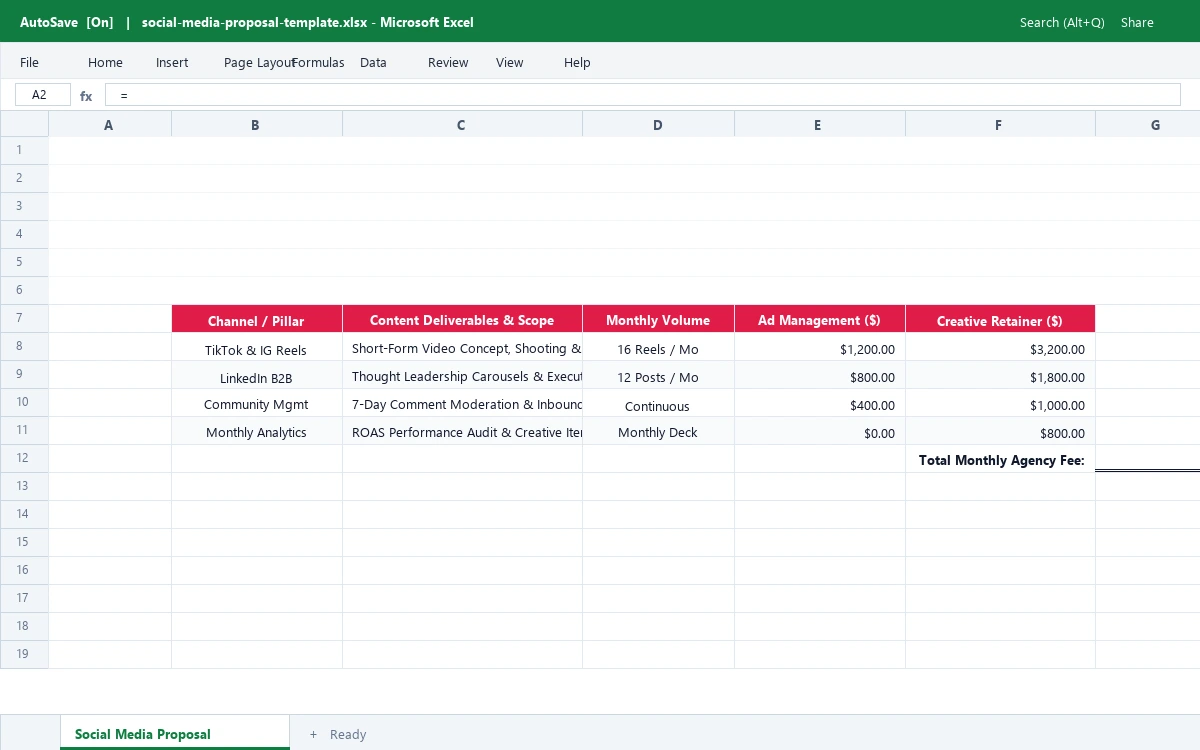The image size is (1200, 750).
Task: Click the Name Box showing A2
Action: 43,95
